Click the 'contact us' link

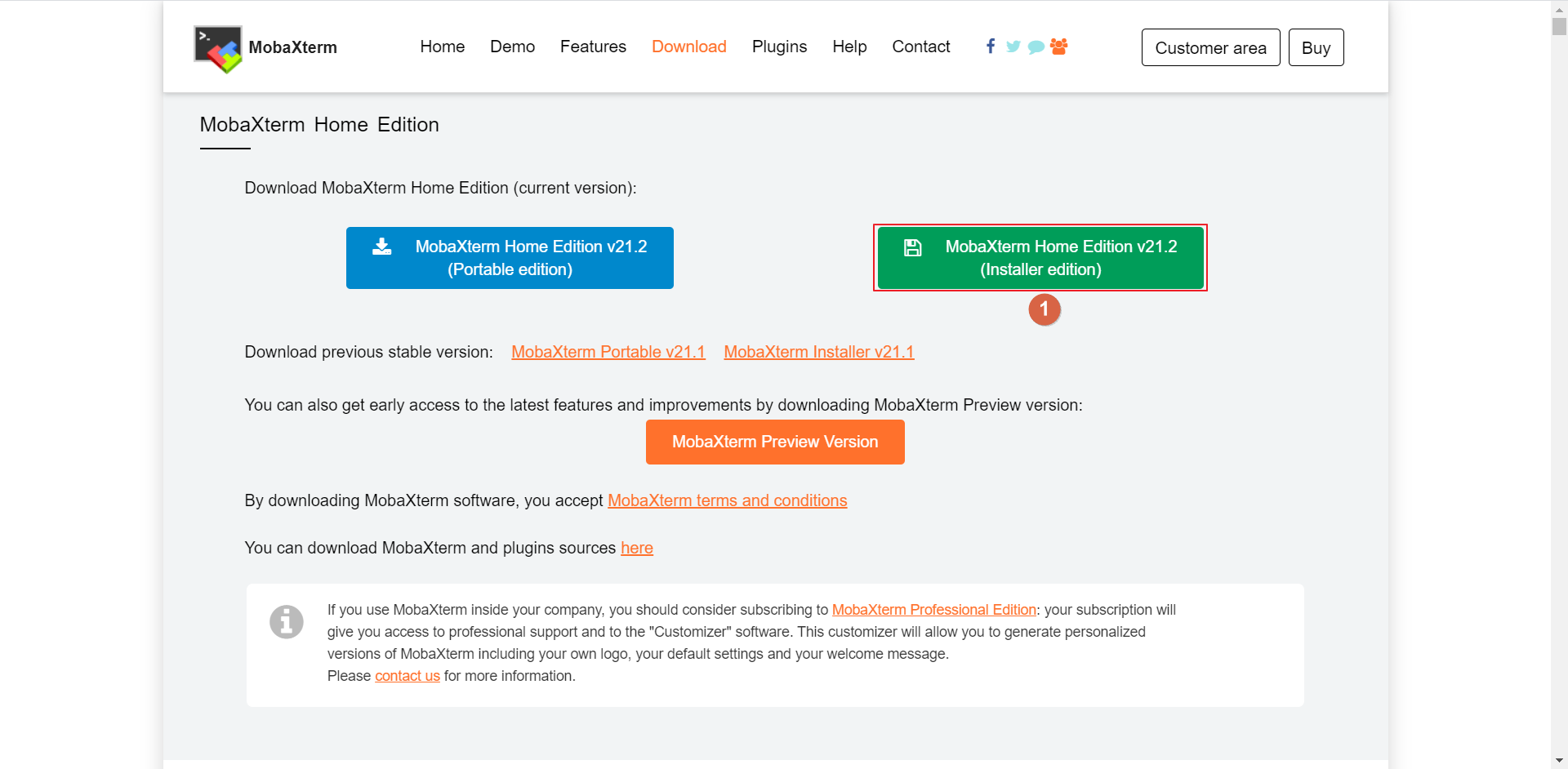point(408,676)
